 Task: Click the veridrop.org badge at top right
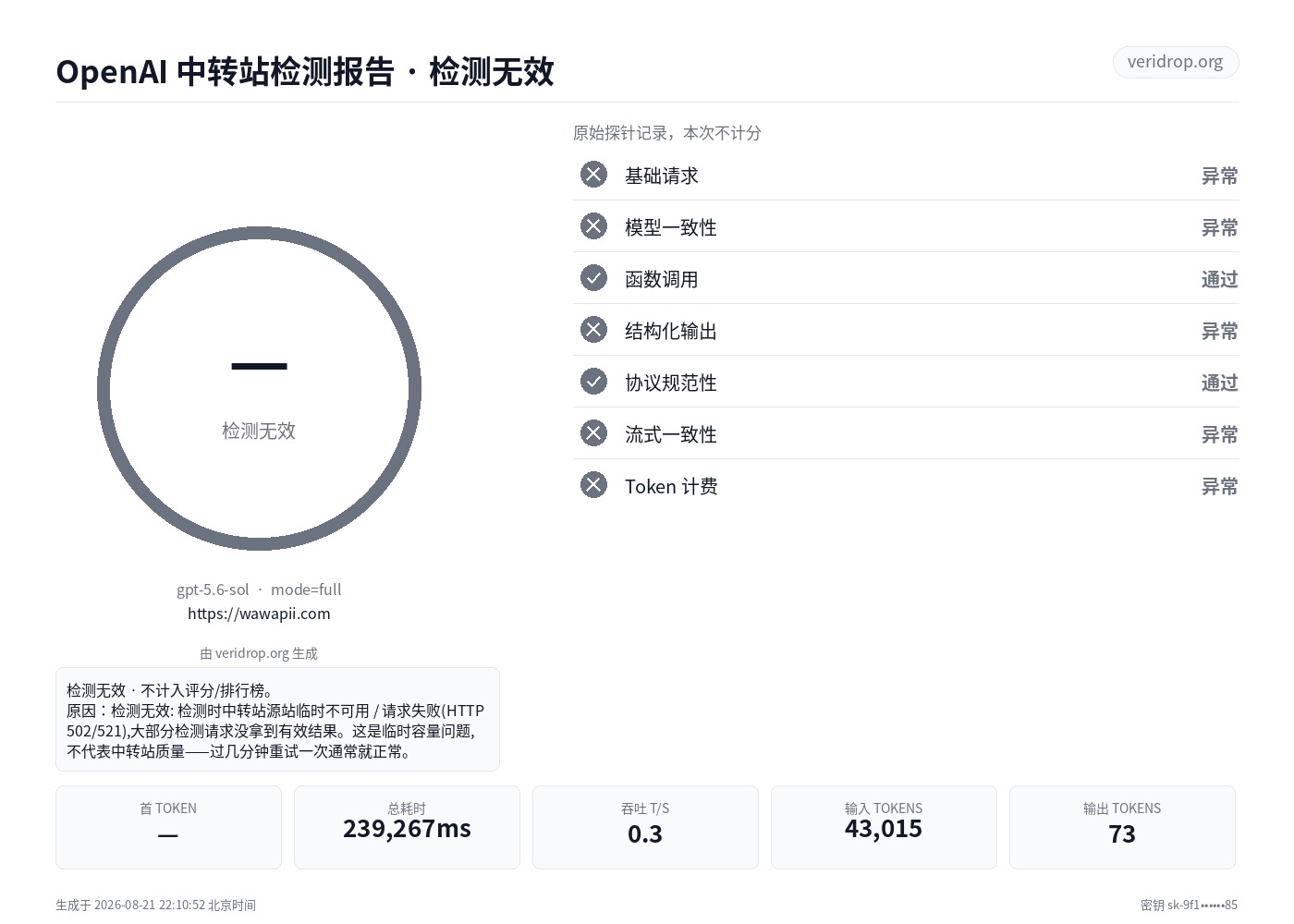(x=1175, y=62)
